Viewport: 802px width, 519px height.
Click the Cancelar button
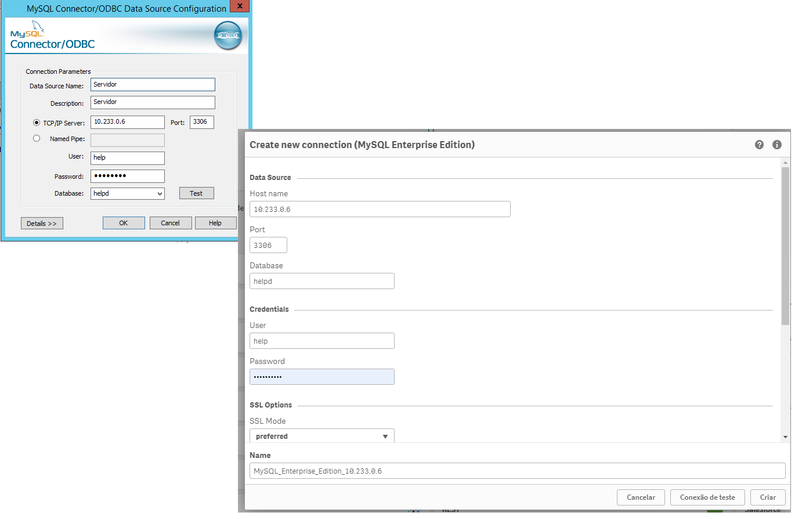coord(640,497)
